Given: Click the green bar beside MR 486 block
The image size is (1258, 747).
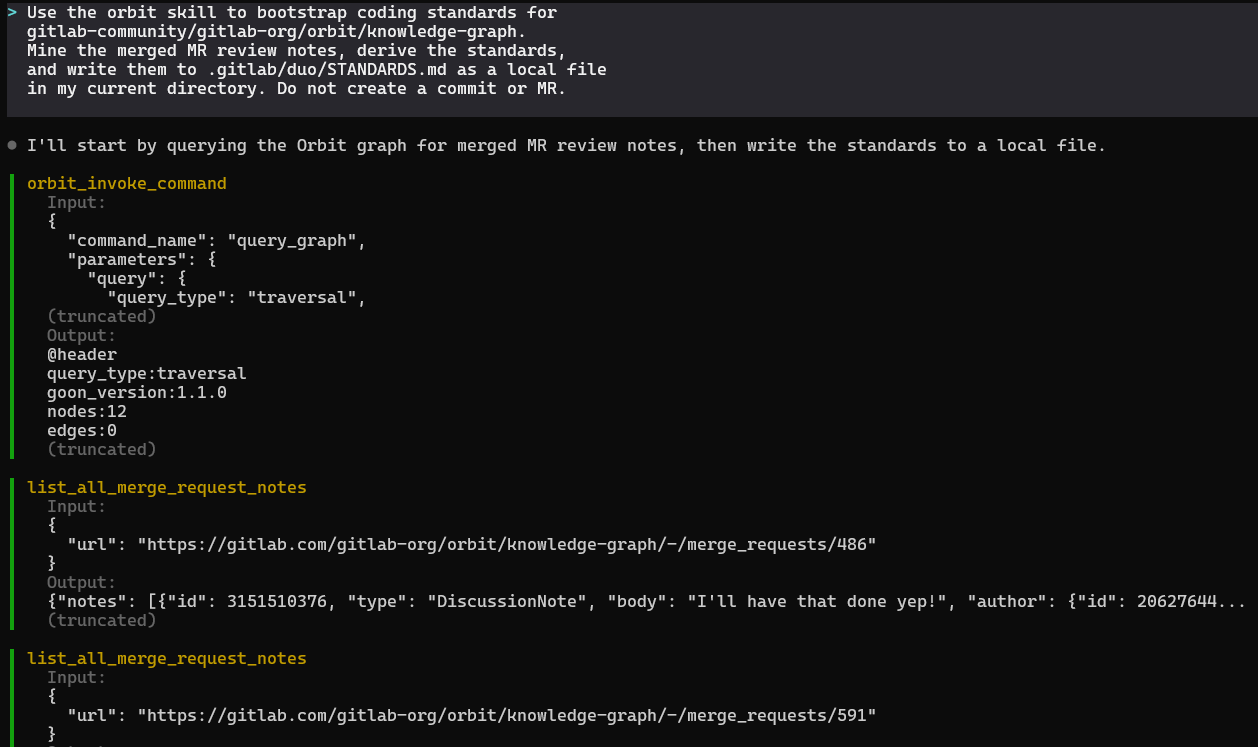Looking at the screenshot, I should click(x=11, y=554).
